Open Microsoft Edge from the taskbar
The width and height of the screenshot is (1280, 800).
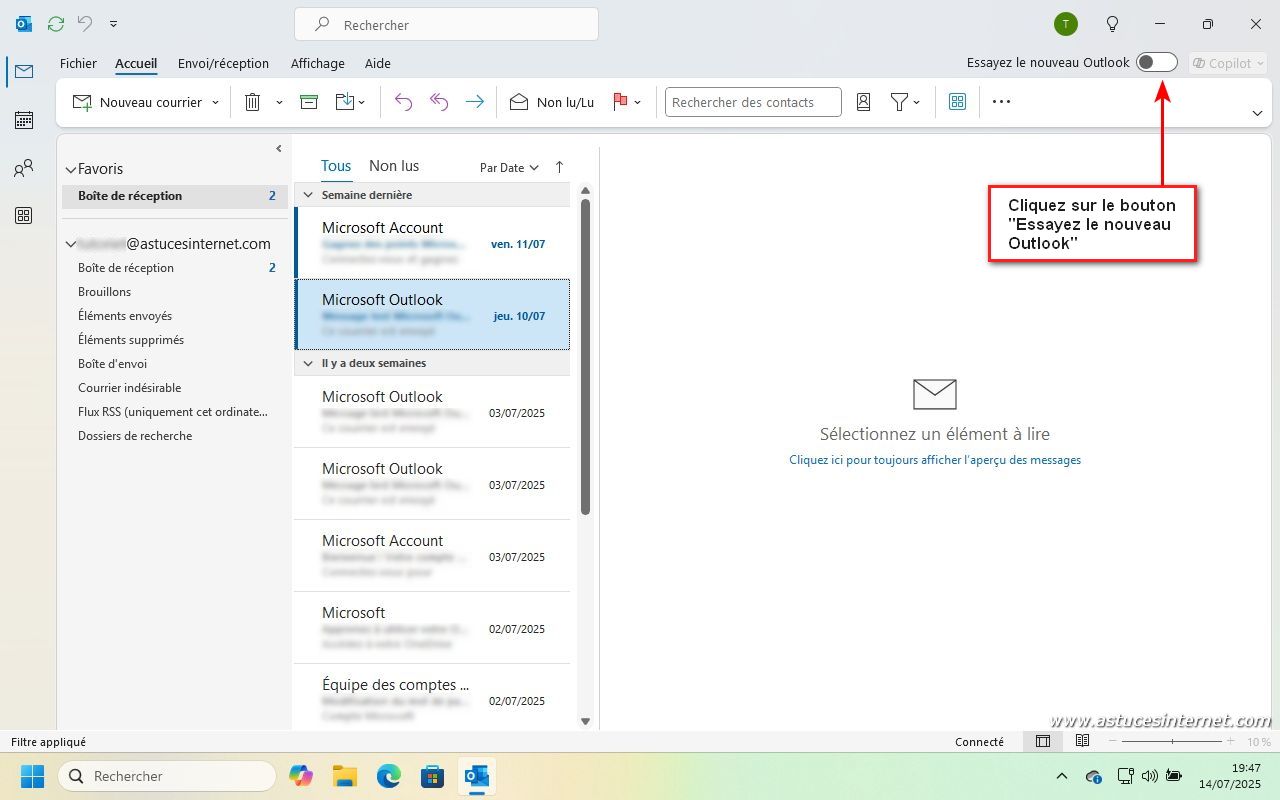coord(388,776)
